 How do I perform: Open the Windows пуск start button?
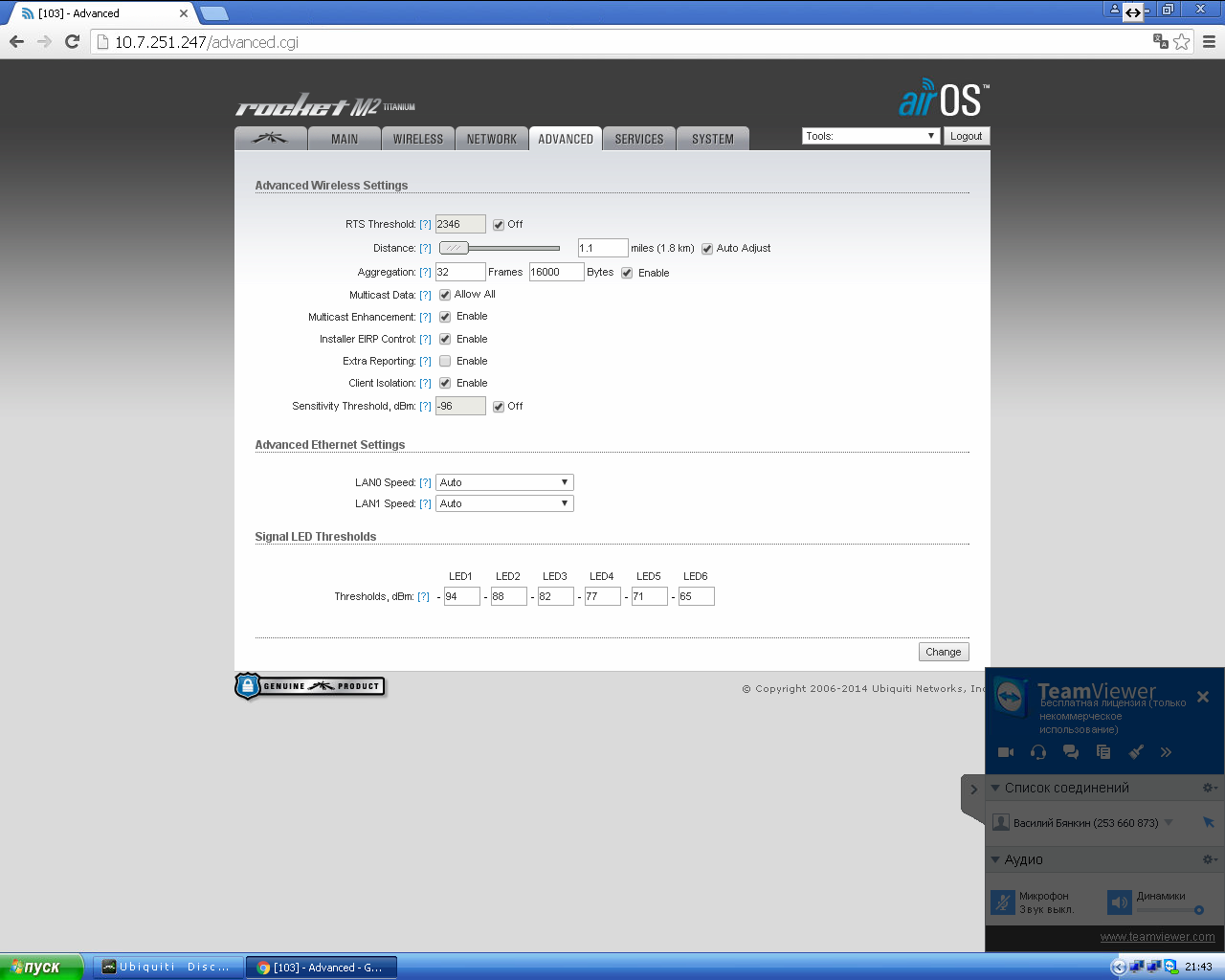tap(41, 967)
